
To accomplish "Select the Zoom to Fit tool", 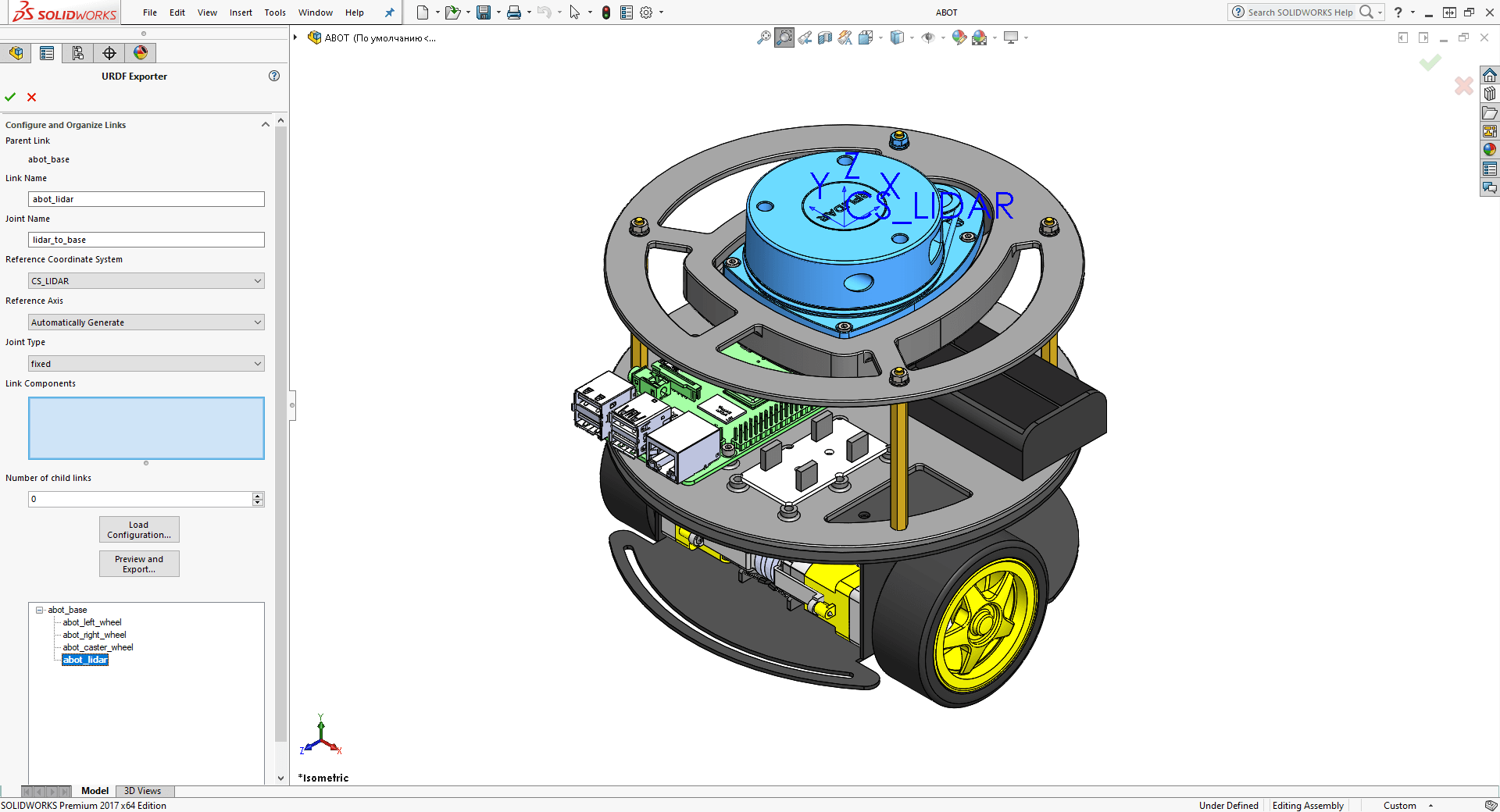I will (x=764, y=37).
